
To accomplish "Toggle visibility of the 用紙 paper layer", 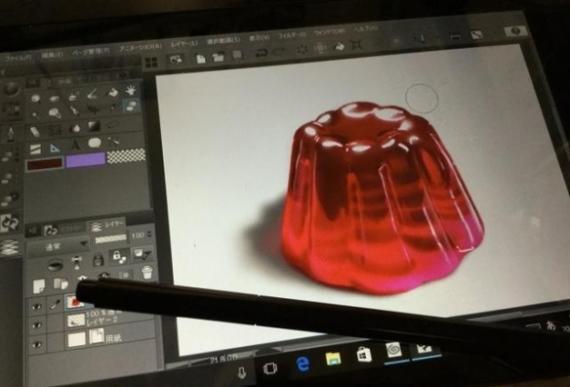I will [36, 344].
